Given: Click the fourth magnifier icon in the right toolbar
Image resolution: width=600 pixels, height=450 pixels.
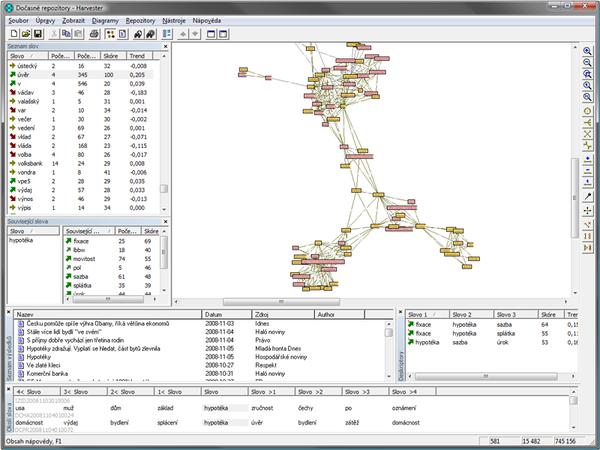Looking at the screenshot, I should coord(587,85).
